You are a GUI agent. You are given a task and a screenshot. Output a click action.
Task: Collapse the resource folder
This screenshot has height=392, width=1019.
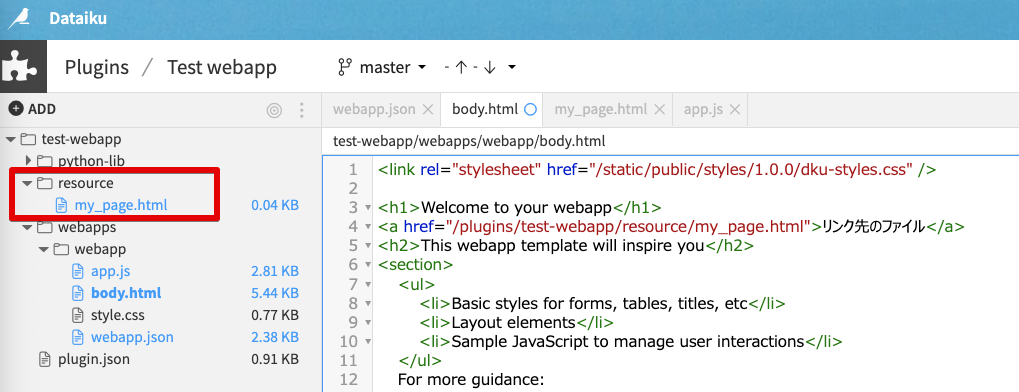(x=27, y=183)
